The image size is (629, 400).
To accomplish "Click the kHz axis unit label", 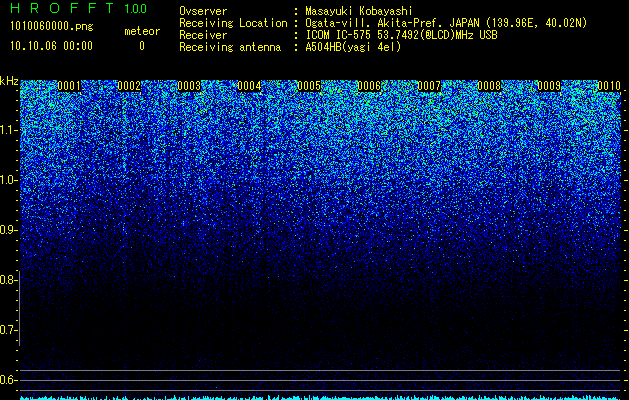I will pyautogui.click(x=9, y=81).
